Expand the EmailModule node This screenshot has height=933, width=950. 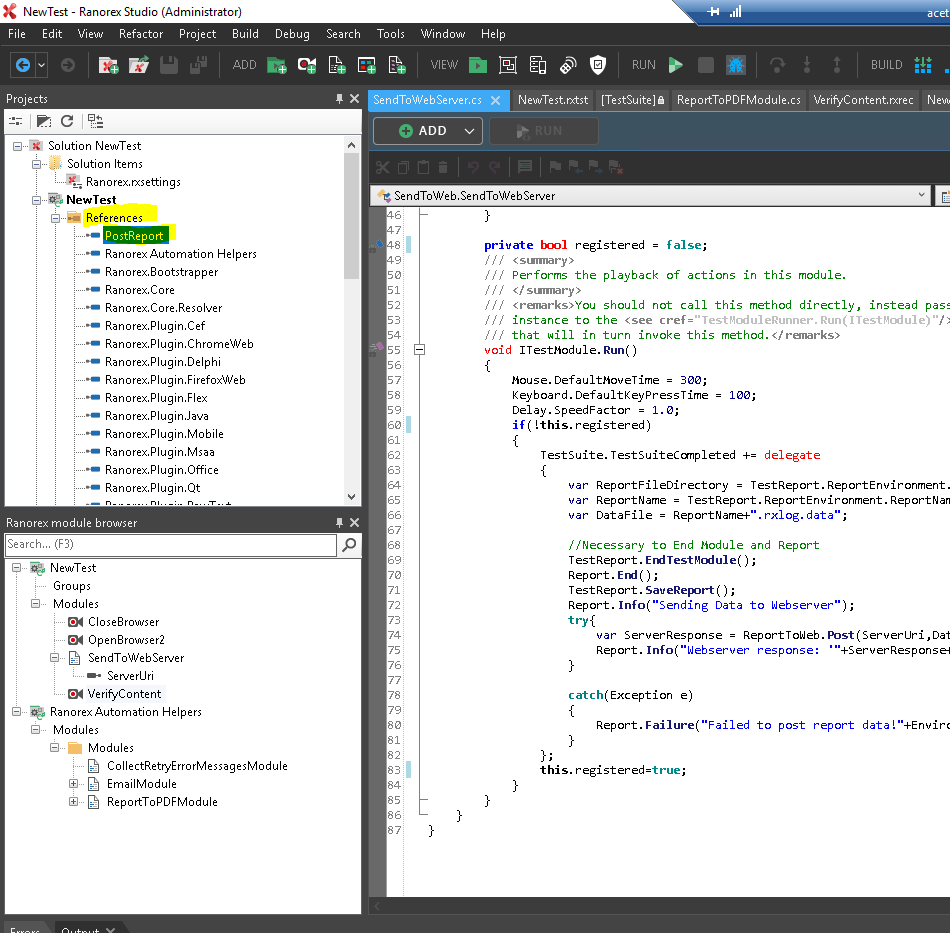pos(75,784)
